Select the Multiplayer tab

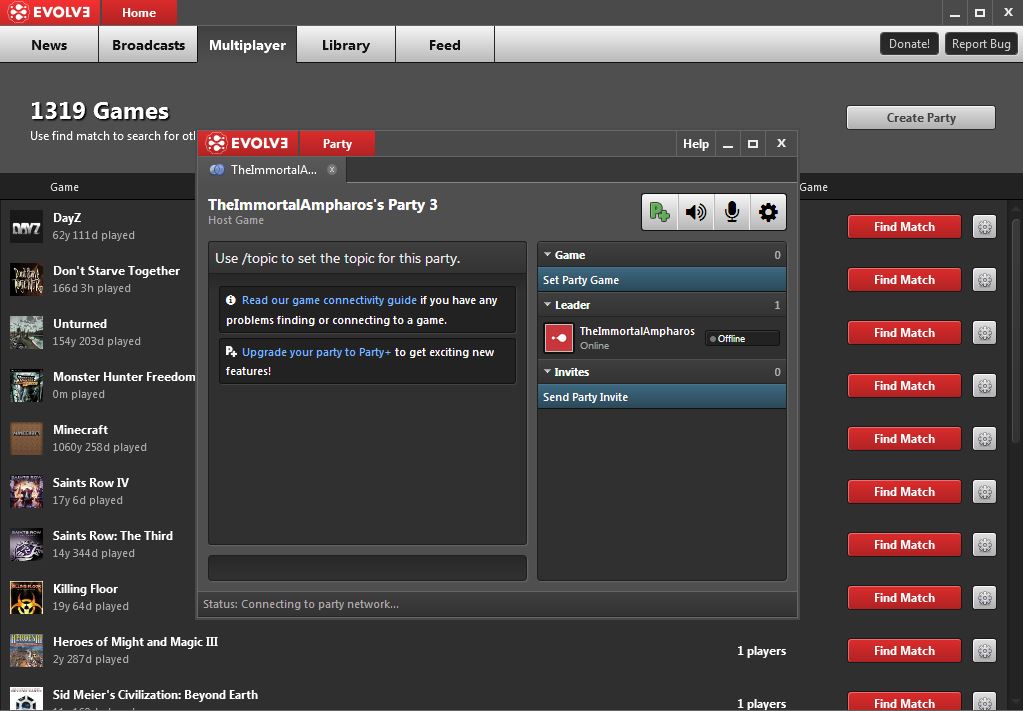pyautogui.click(x=247, y=45)
